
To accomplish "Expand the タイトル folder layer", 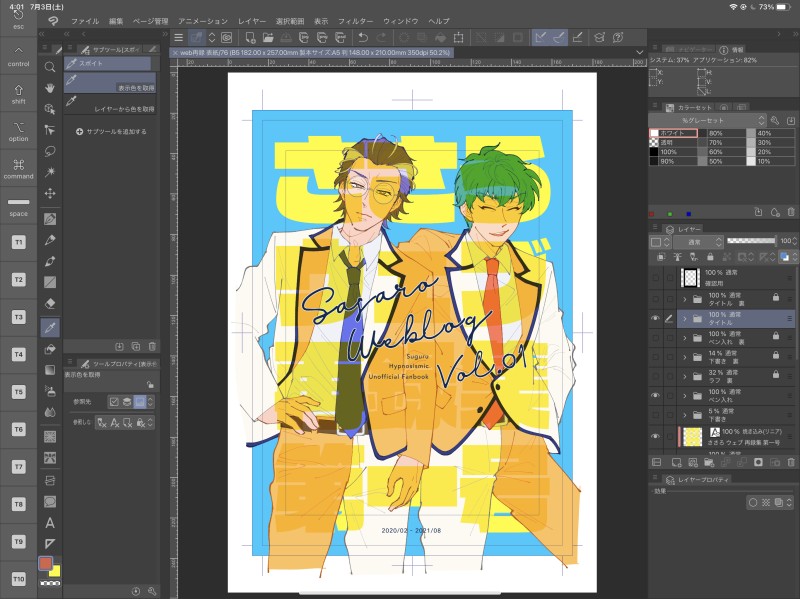I will (x=685, y=318).
